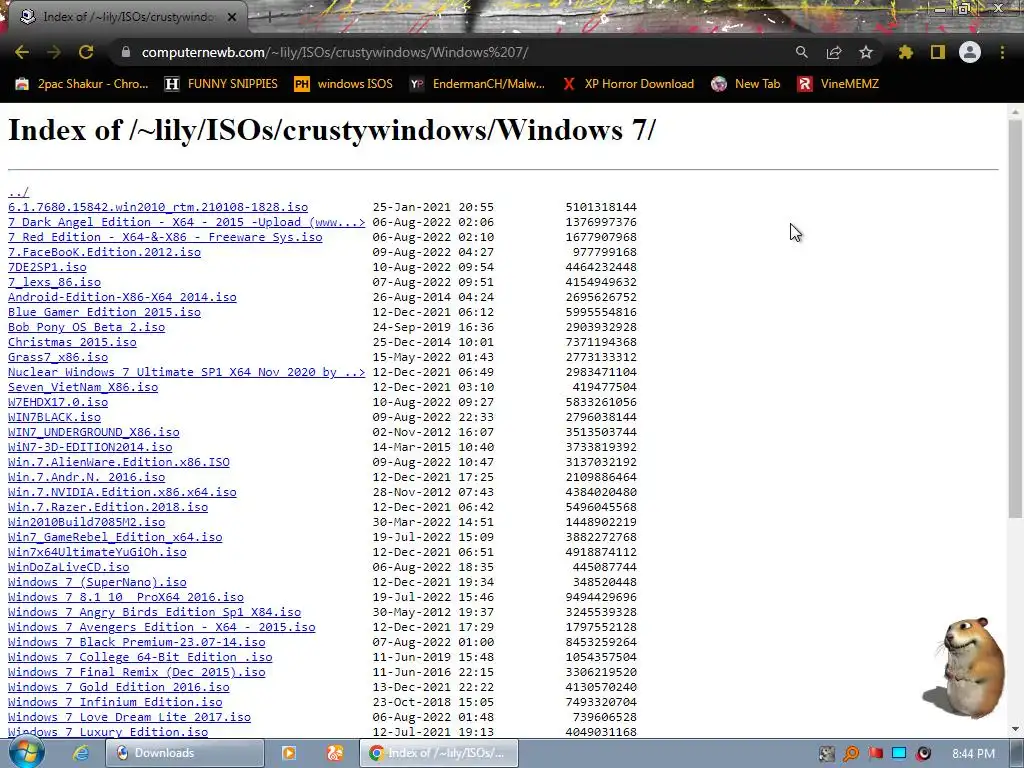Image resolution: width=1024 pixels, height=768 pixels.
Task: Download WiN7-3D-EDITION2014.iso
Action: [90, 447]
